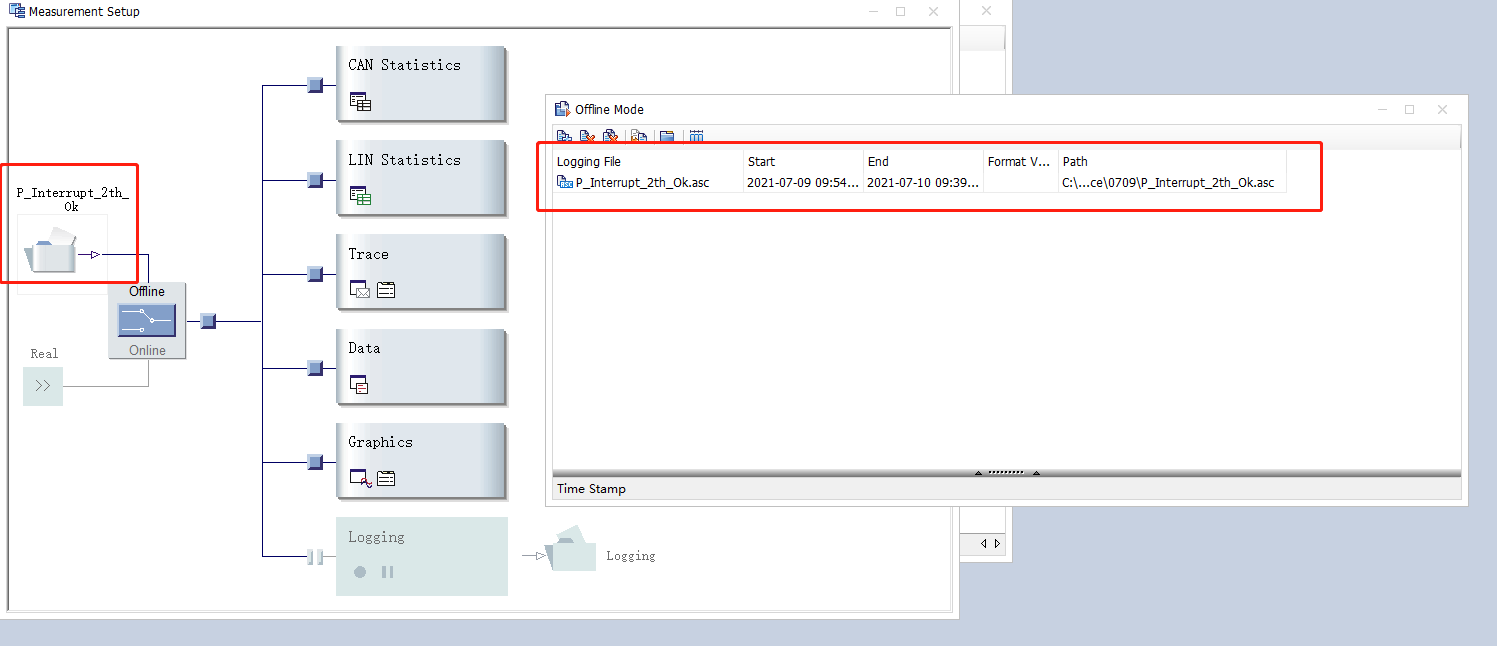Click the break node before Logging block

click(315, 557)
